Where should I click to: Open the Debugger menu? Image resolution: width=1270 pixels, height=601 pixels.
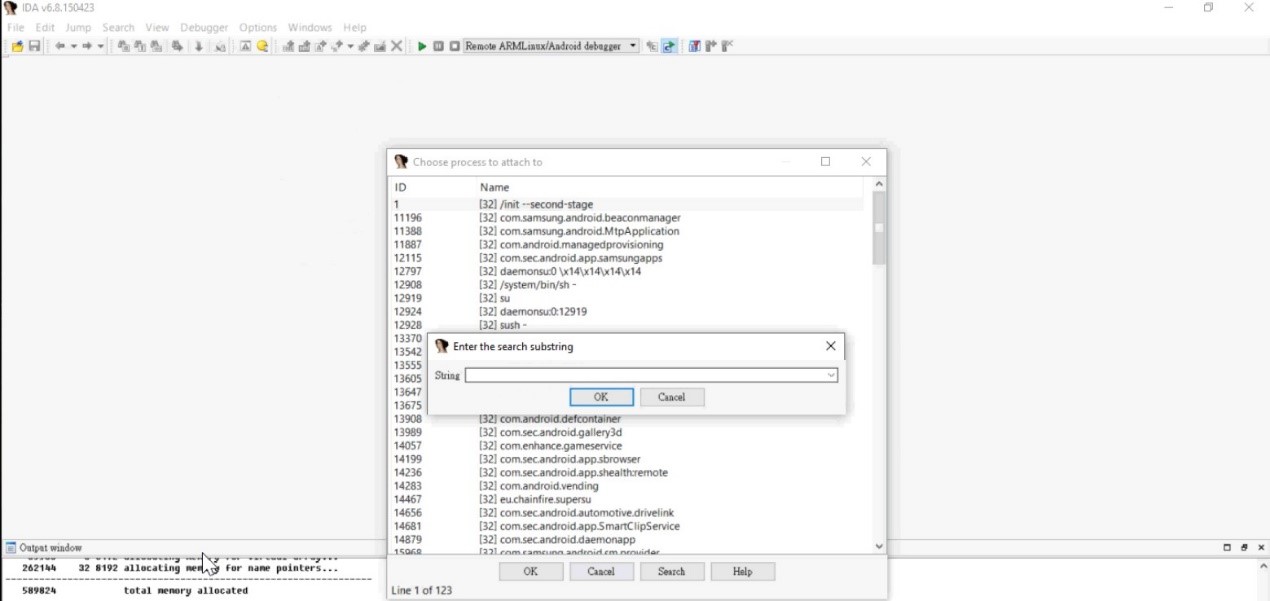tap(204, 27)
